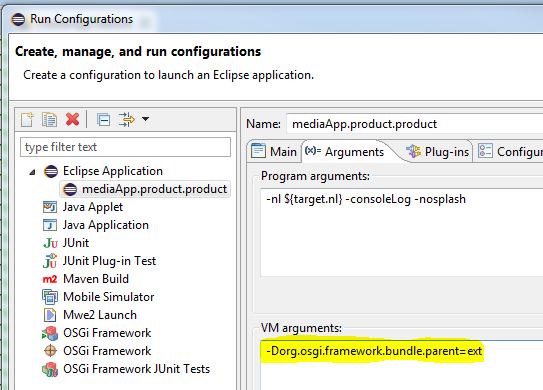Collapse all configurations with the toolbar icon
This screenshot has height=390, width=543.
click(x=103, y=120)
